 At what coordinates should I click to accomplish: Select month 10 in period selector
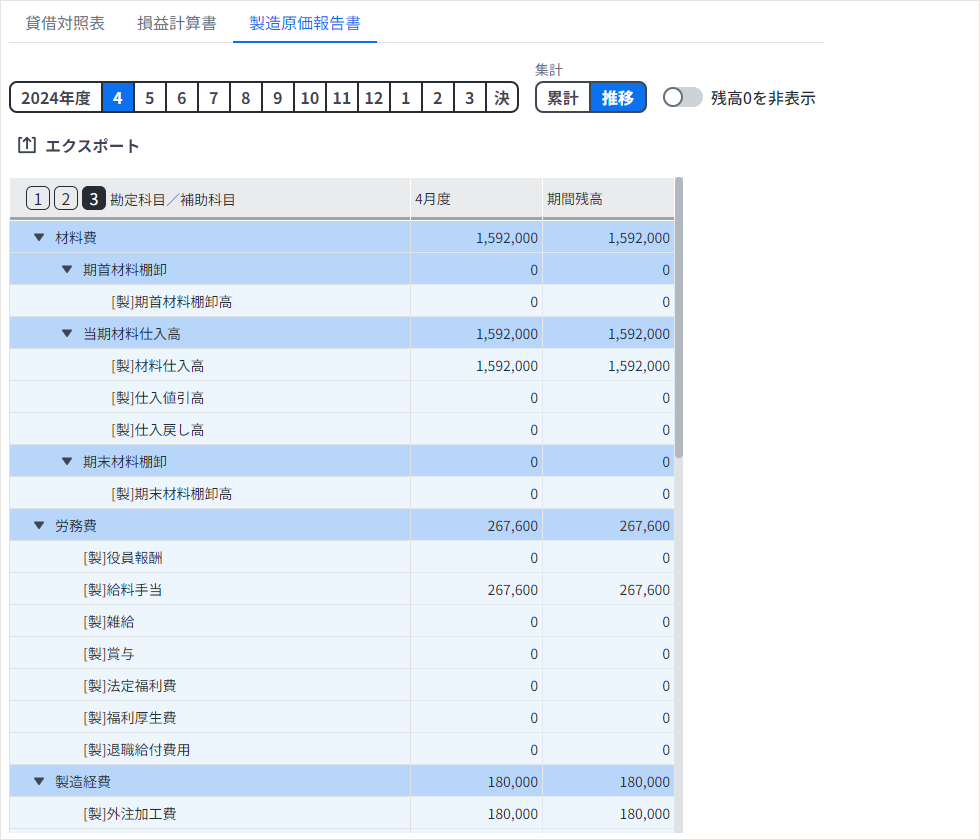click(310, 98)
